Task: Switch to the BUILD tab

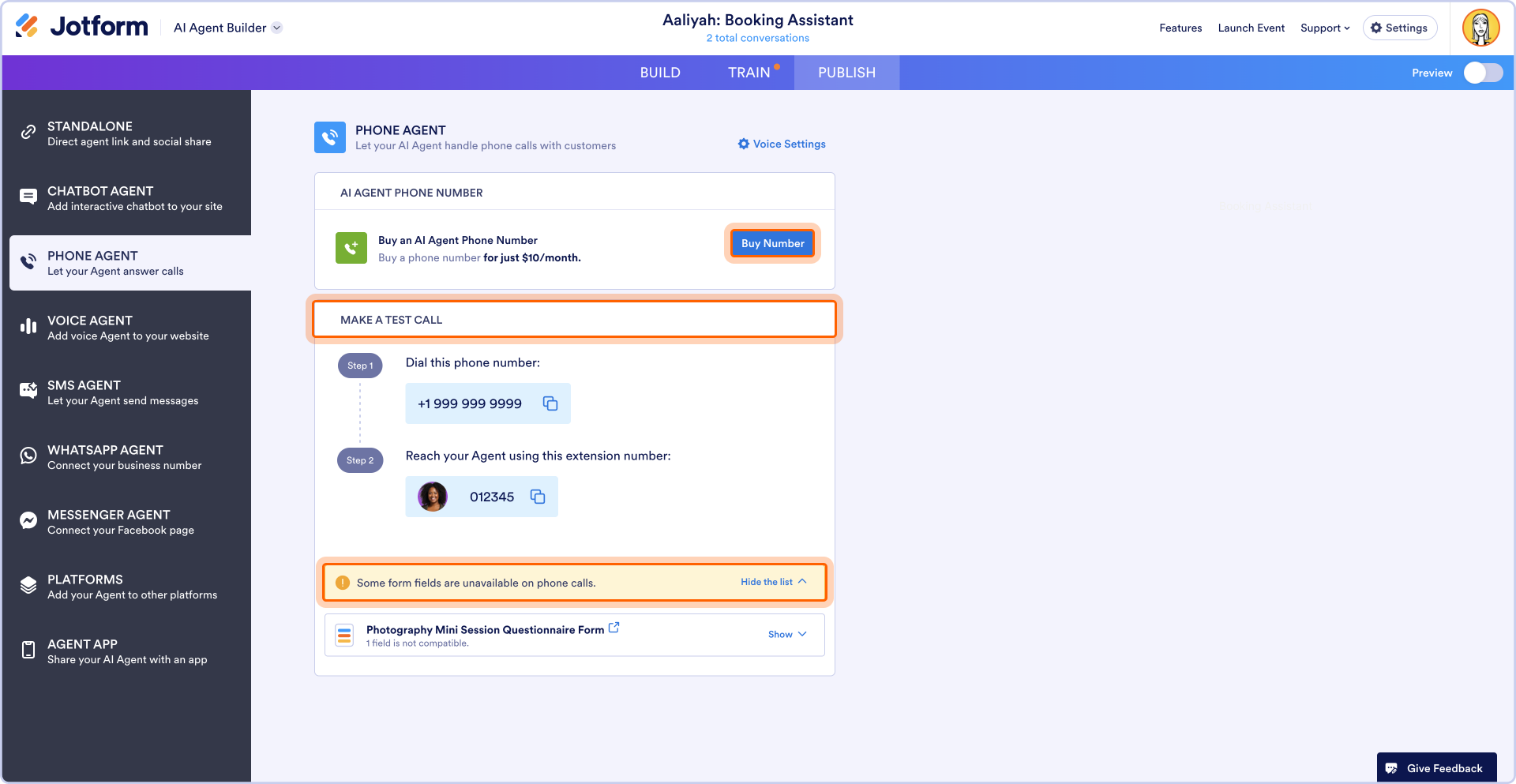Action: coord(660,73)
